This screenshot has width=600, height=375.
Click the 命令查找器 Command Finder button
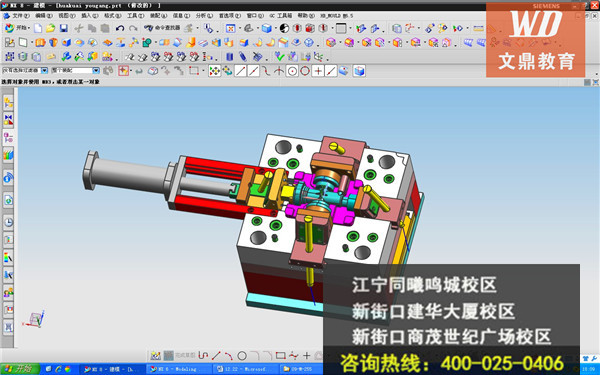click(x=162, y=28)
